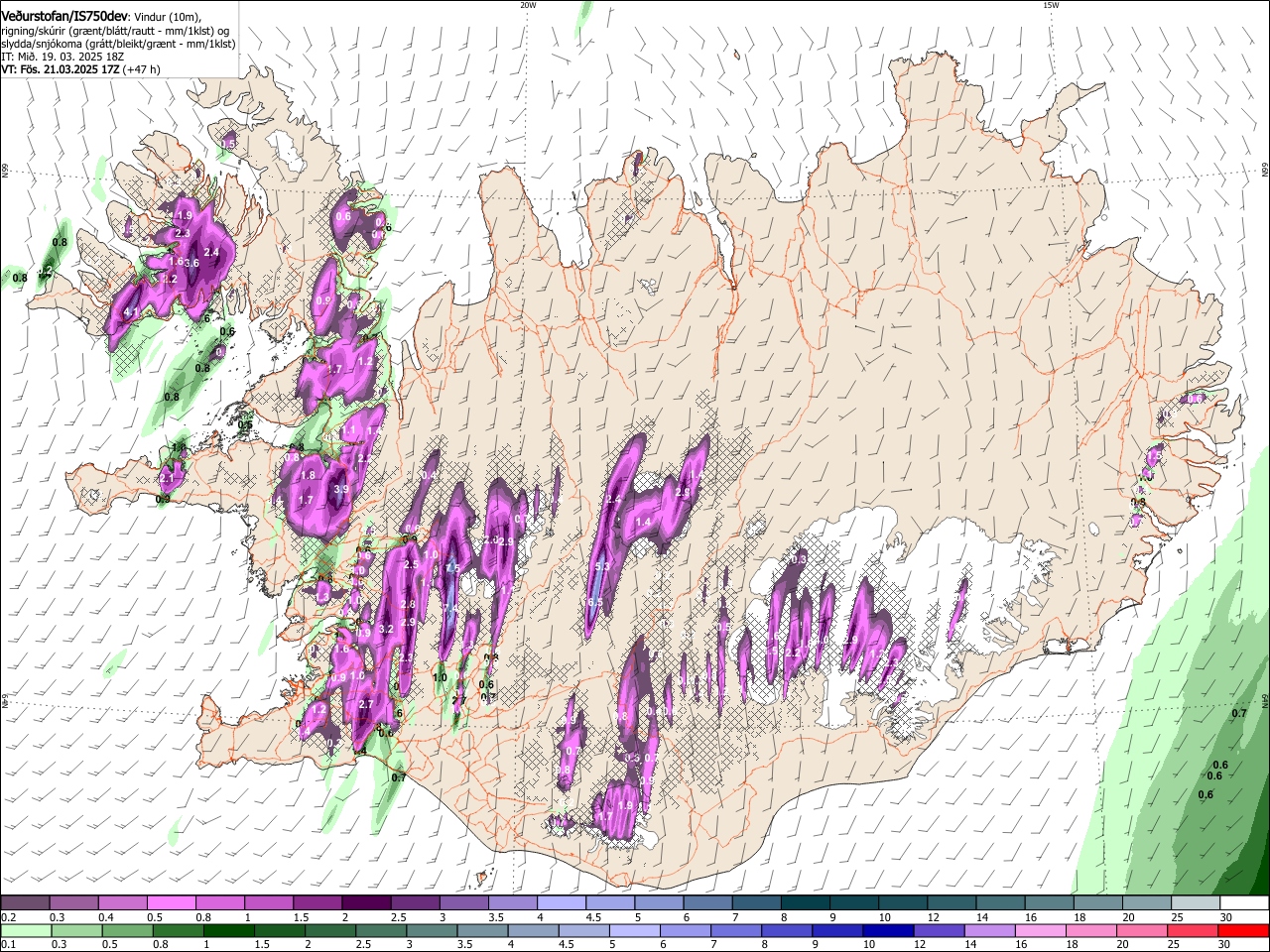Image resolution: width=1270 pixels, height=952 pixels.
Task: Click the 2.4 precipitation value on map
Action: click(211, 253)
